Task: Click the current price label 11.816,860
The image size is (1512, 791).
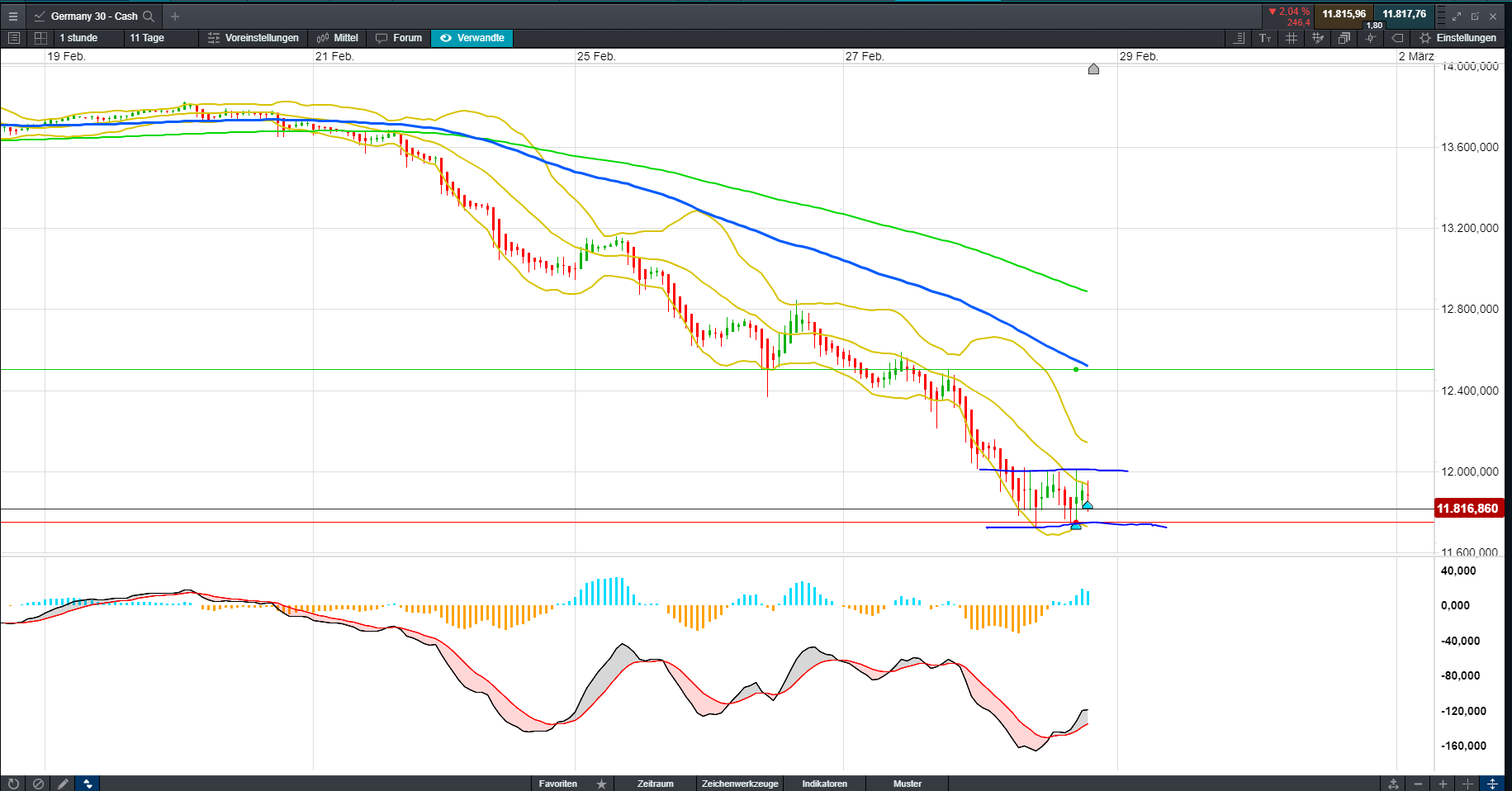Action: tap(1469, 509)
